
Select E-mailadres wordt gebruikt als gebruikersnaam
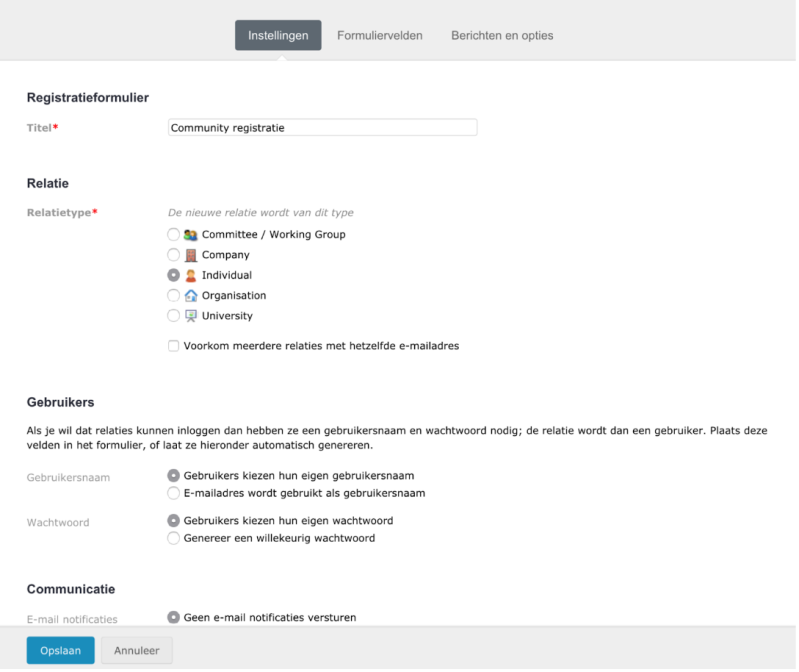pyautogui.click(x=173, y=493)
